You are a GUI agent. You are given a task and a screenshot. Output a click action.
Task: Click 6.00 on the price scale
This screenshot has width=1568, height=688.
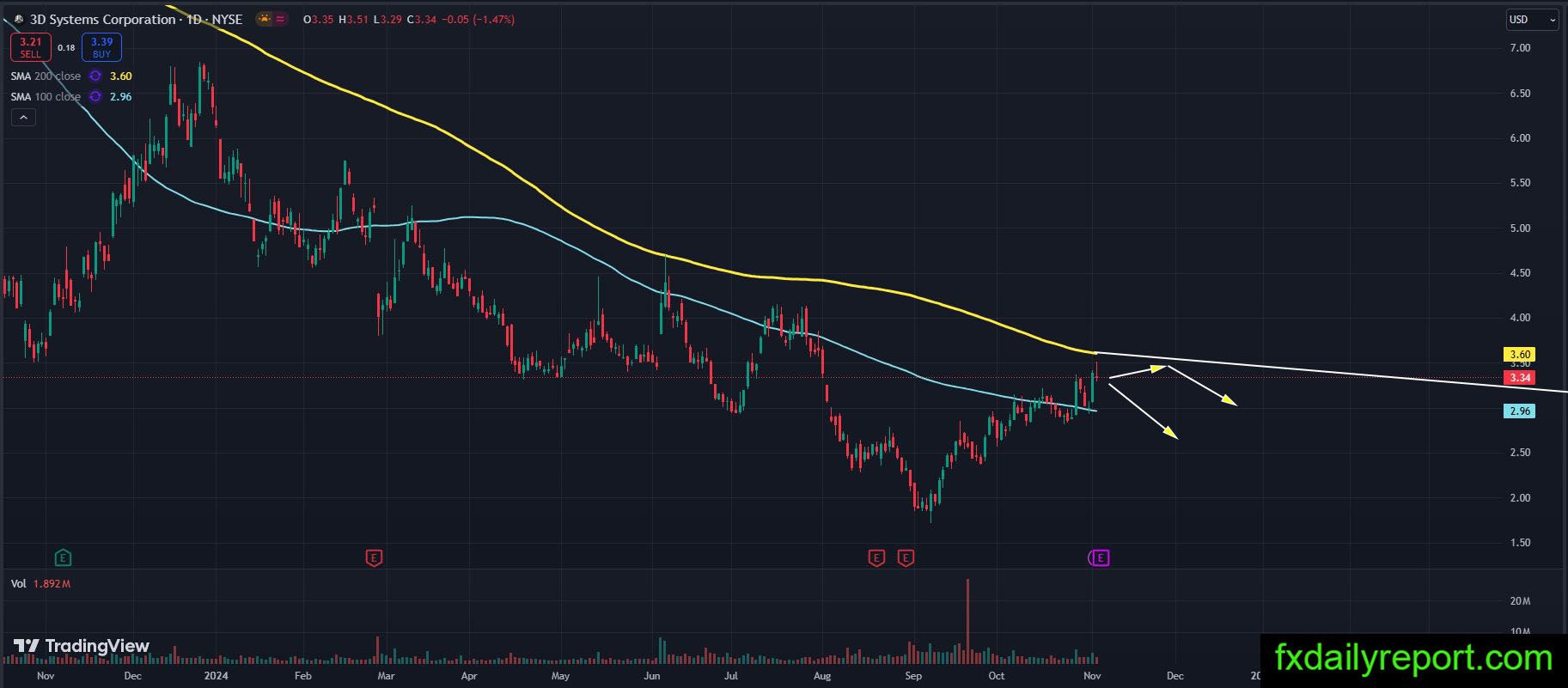click(x=1520, y=138)
